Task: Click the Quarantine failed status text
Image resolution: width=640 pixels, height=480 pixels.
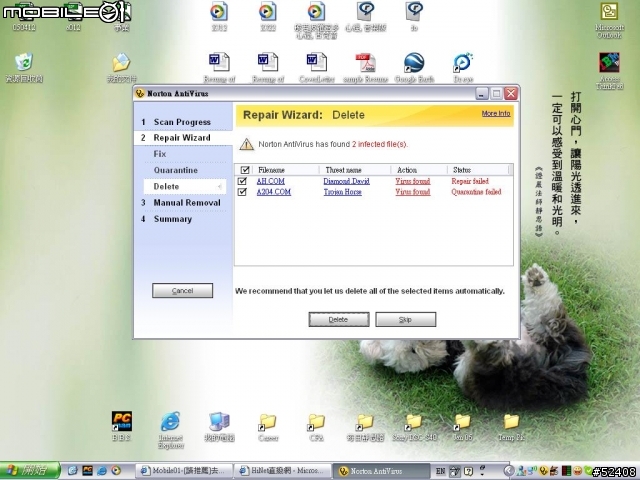Action: (x=476, y=191)
